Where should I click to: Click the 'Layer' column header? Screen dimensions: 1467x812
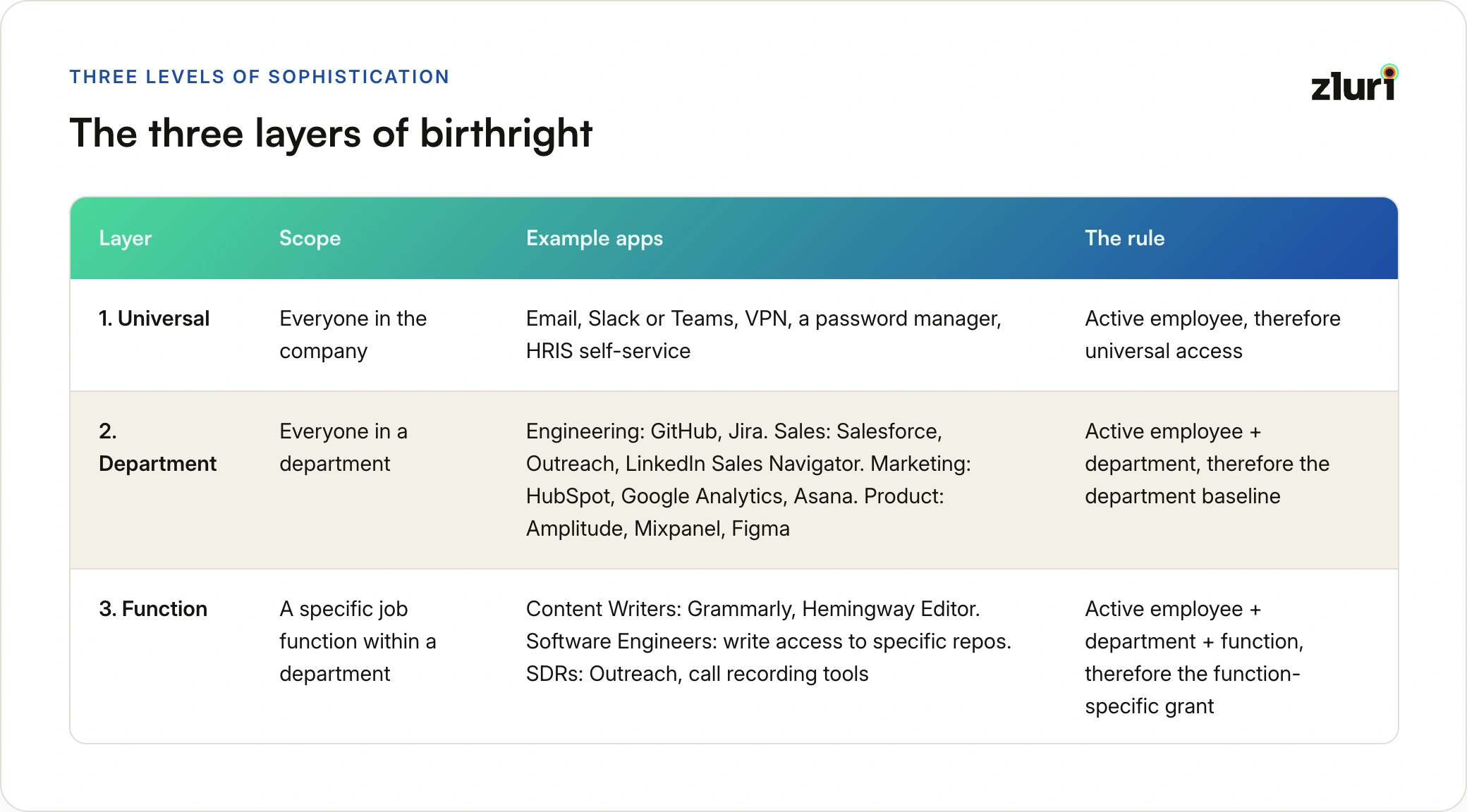tap(125, 238)
